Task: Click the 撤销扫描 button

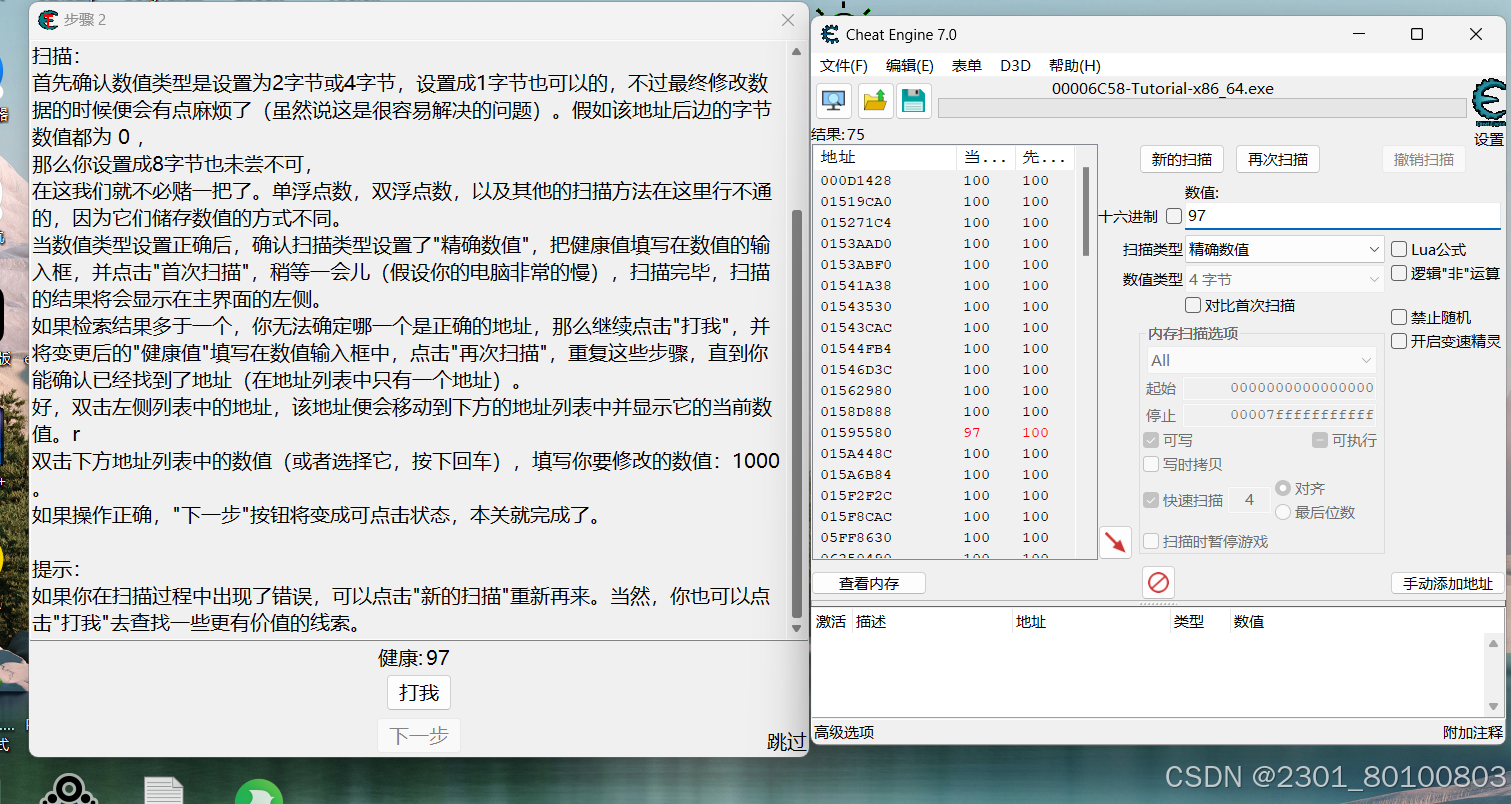Action: [x=1424, y=159]
